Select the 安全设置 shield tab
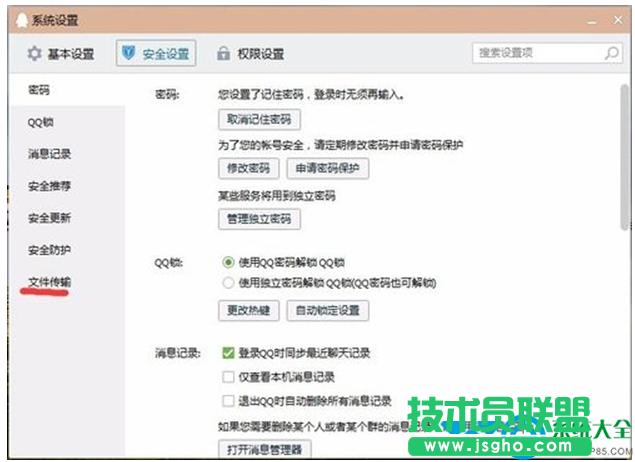 tap(155, 54)
